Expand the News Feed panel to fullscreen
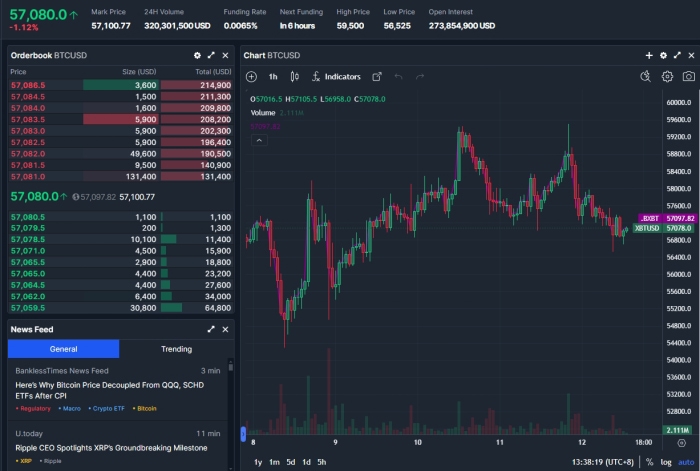Viewport: 700px width, 471px height. tap(211, 329)
